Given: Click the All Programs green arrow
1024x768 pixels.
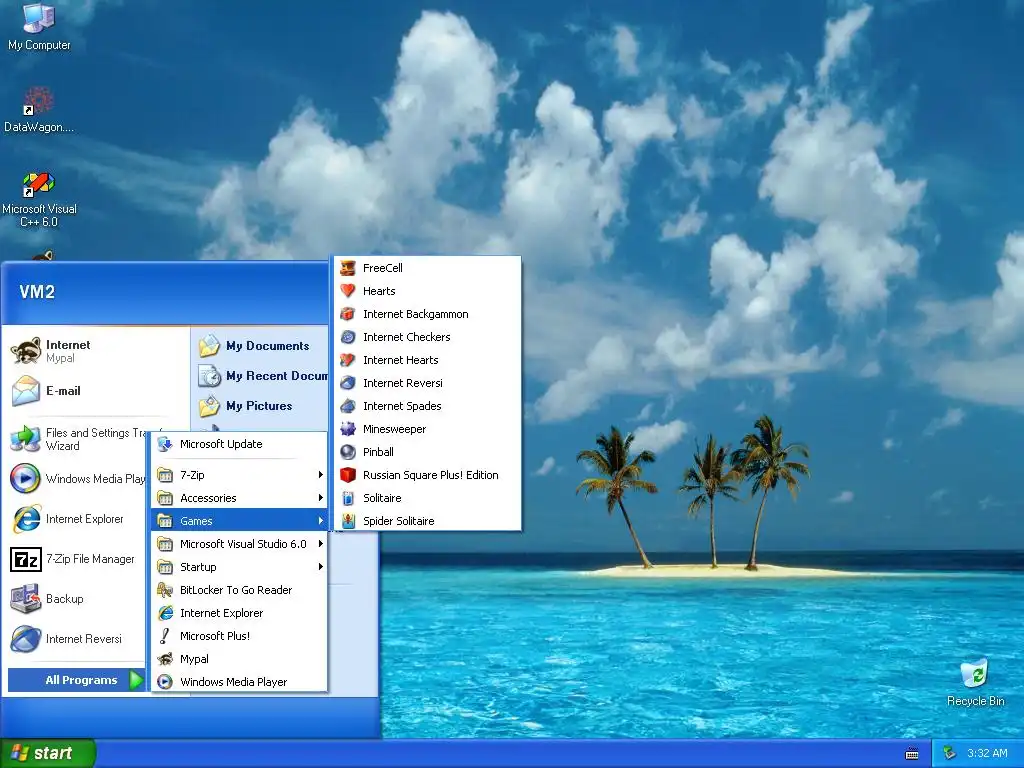Looking at the screenshot, I should coord(135,680).
